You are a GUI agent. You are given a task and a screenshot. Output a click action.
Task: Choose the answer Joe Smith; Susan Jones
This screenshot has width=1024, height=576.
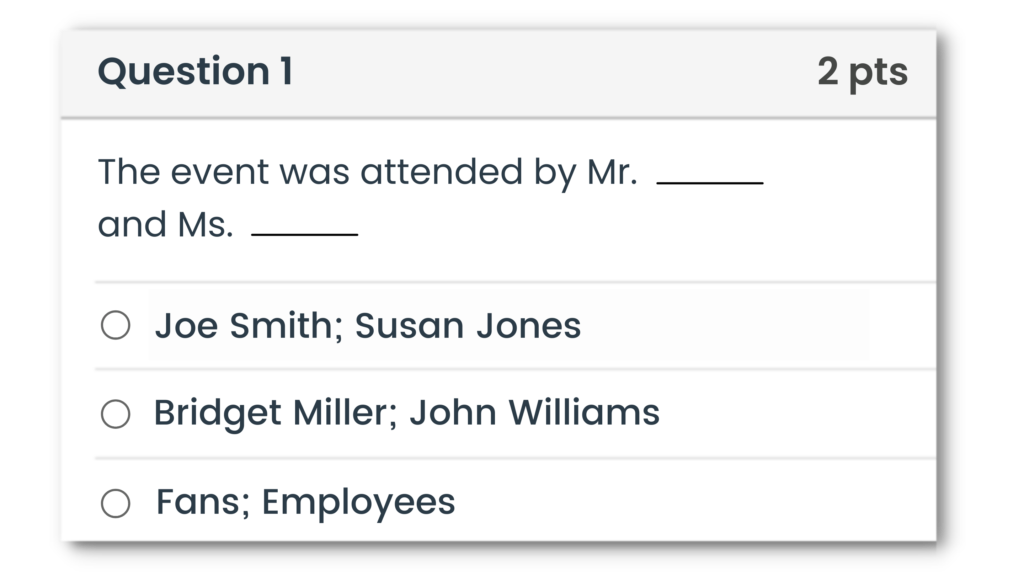pos(367,324)
